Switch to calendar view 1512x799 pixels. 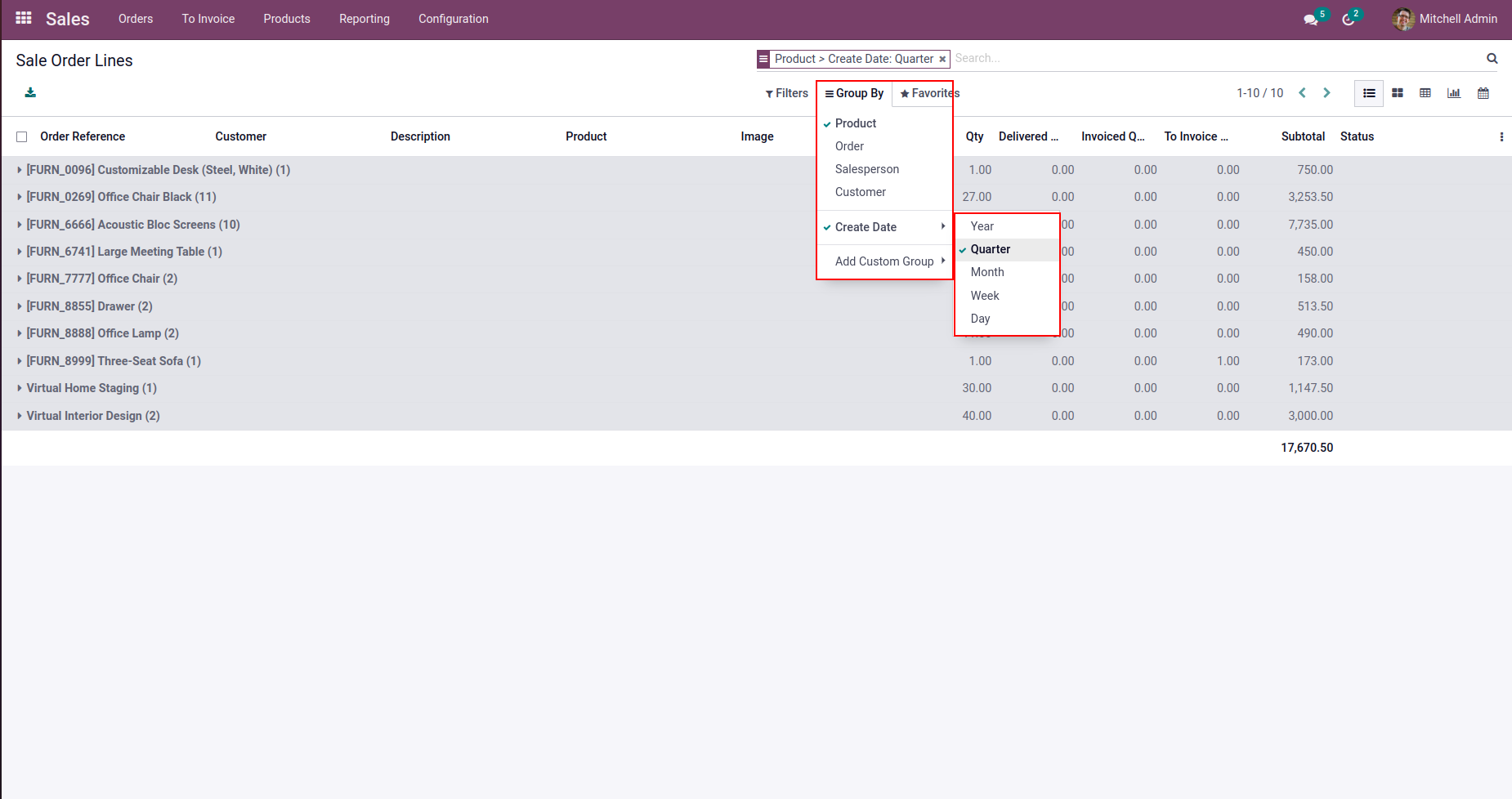(1483, 93)
